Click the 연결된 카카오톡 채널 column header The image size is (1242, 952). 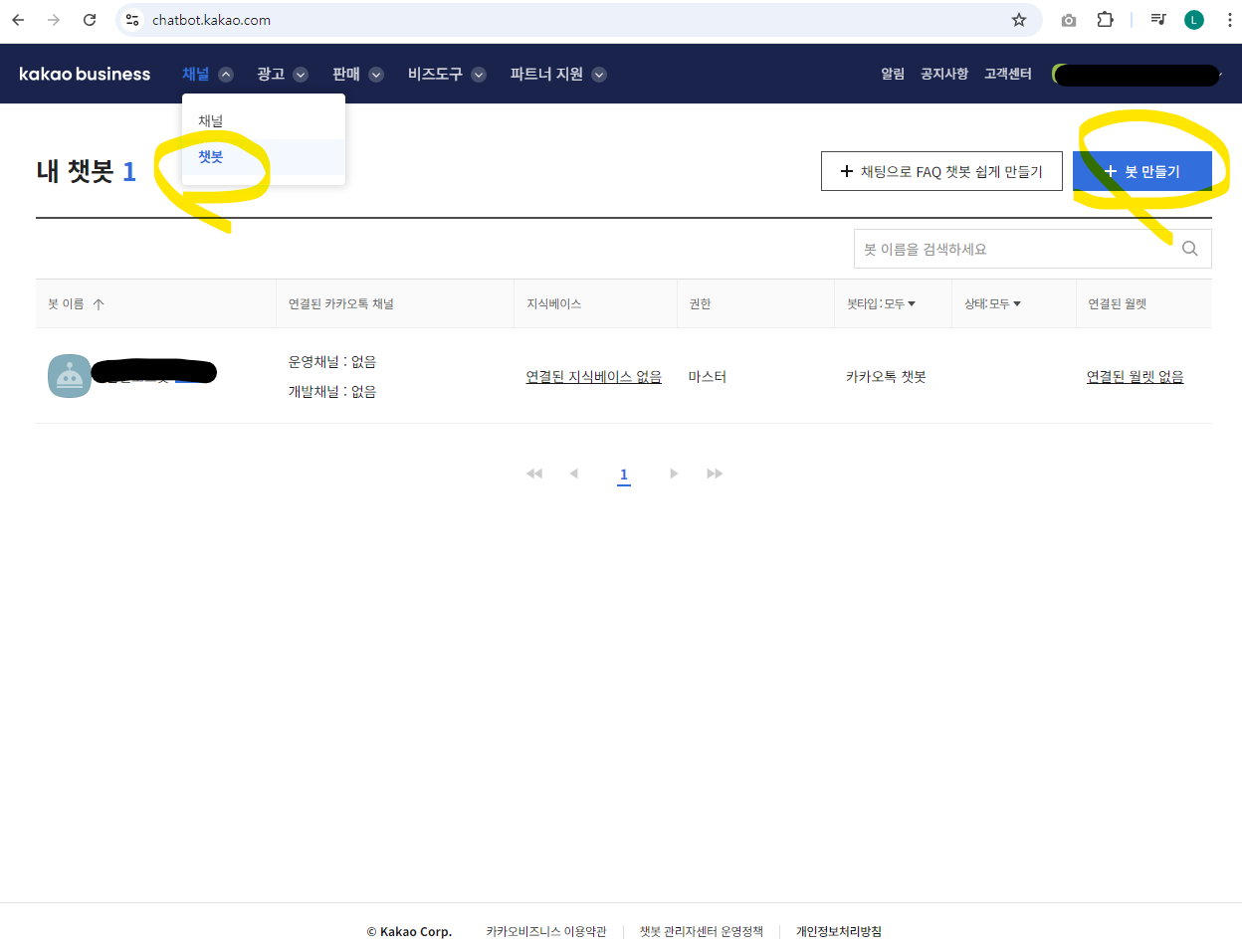(x=341, y=304)
